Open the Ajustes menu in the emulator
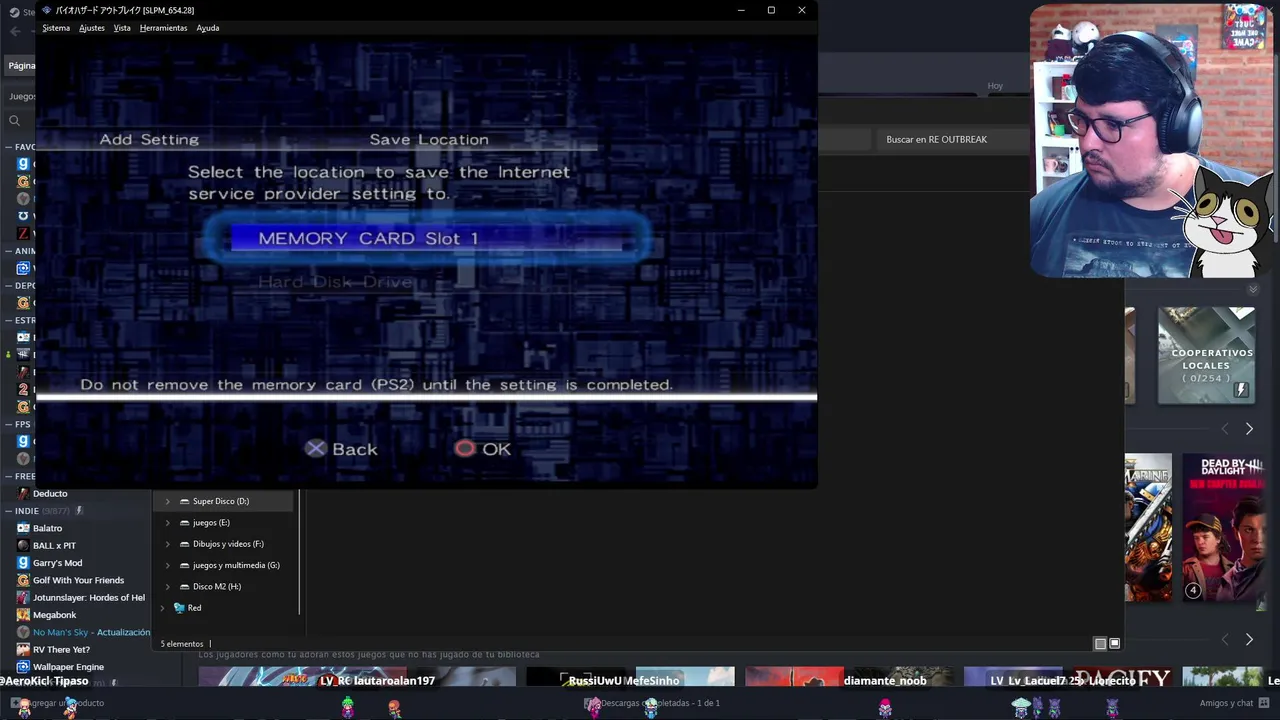This screenshot has width=1280, height=720. coord(92,28)
